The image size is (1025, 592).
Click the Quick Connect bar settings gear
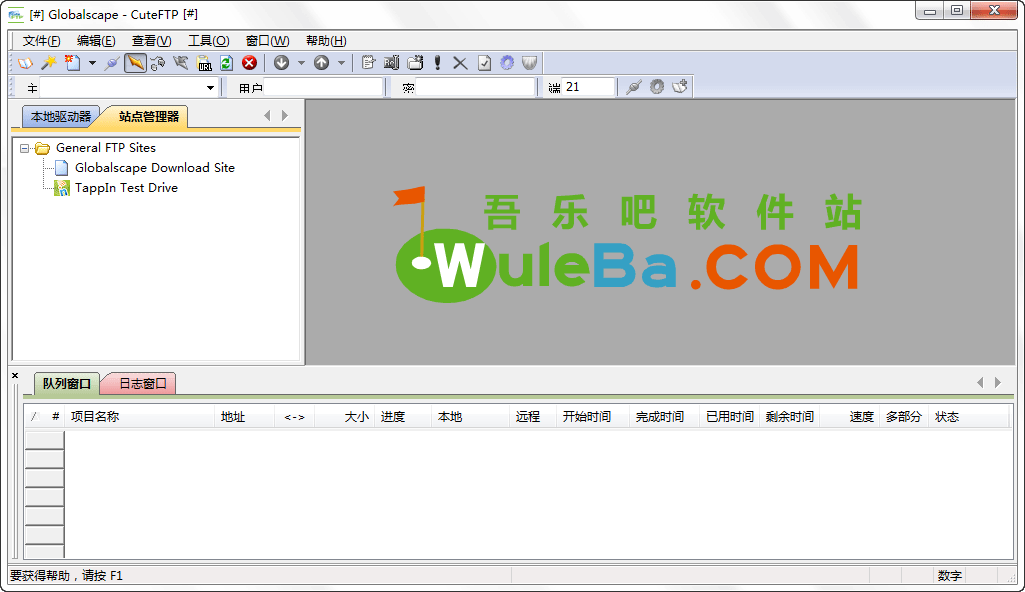657,87
